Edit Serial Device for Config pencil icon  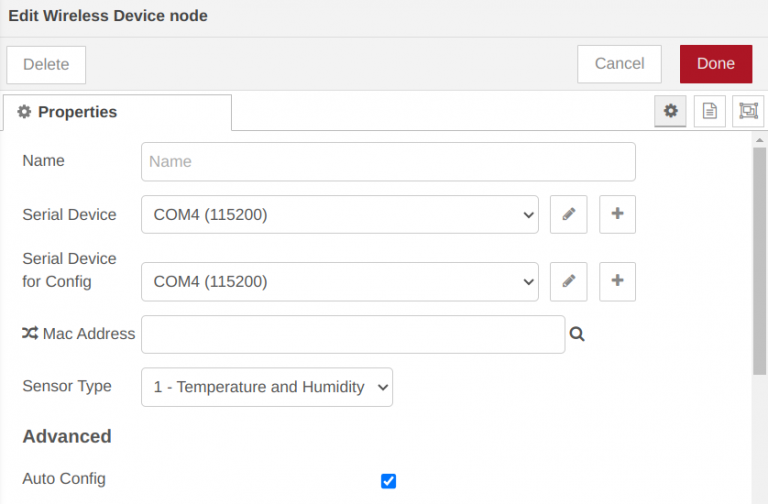[x=568, y=282]
